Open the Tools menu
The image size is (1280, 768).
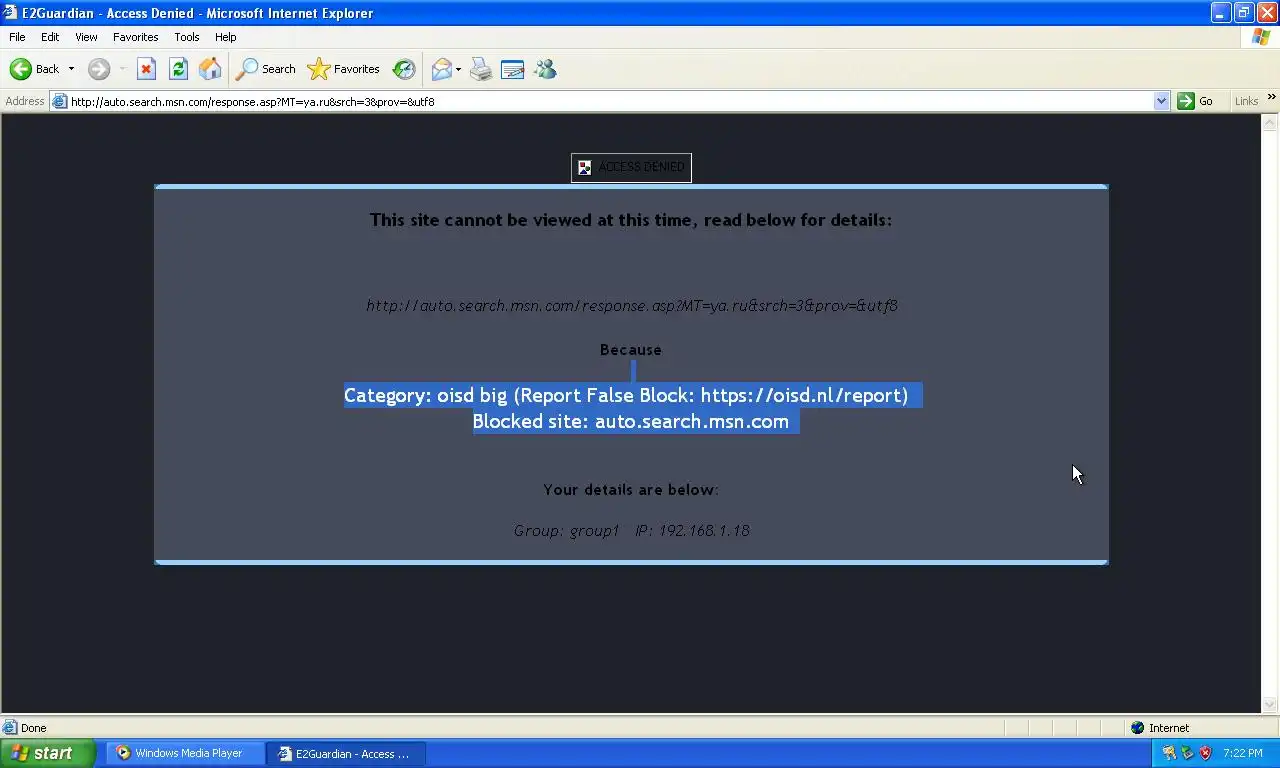tap(187, 37)
